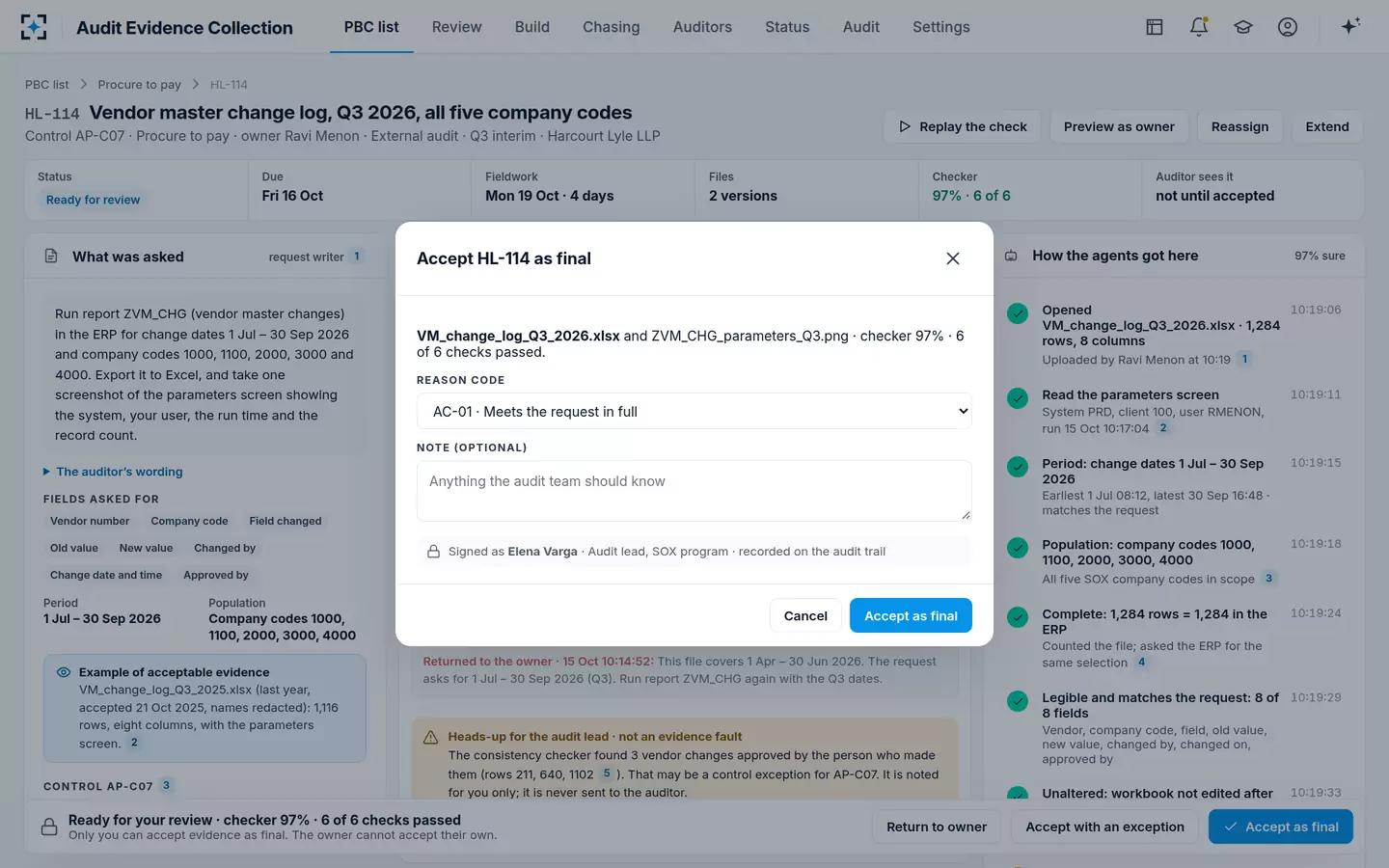Open the Chasing tab
The width and height of the screenshot is (1389, 868).
(612, 27)
